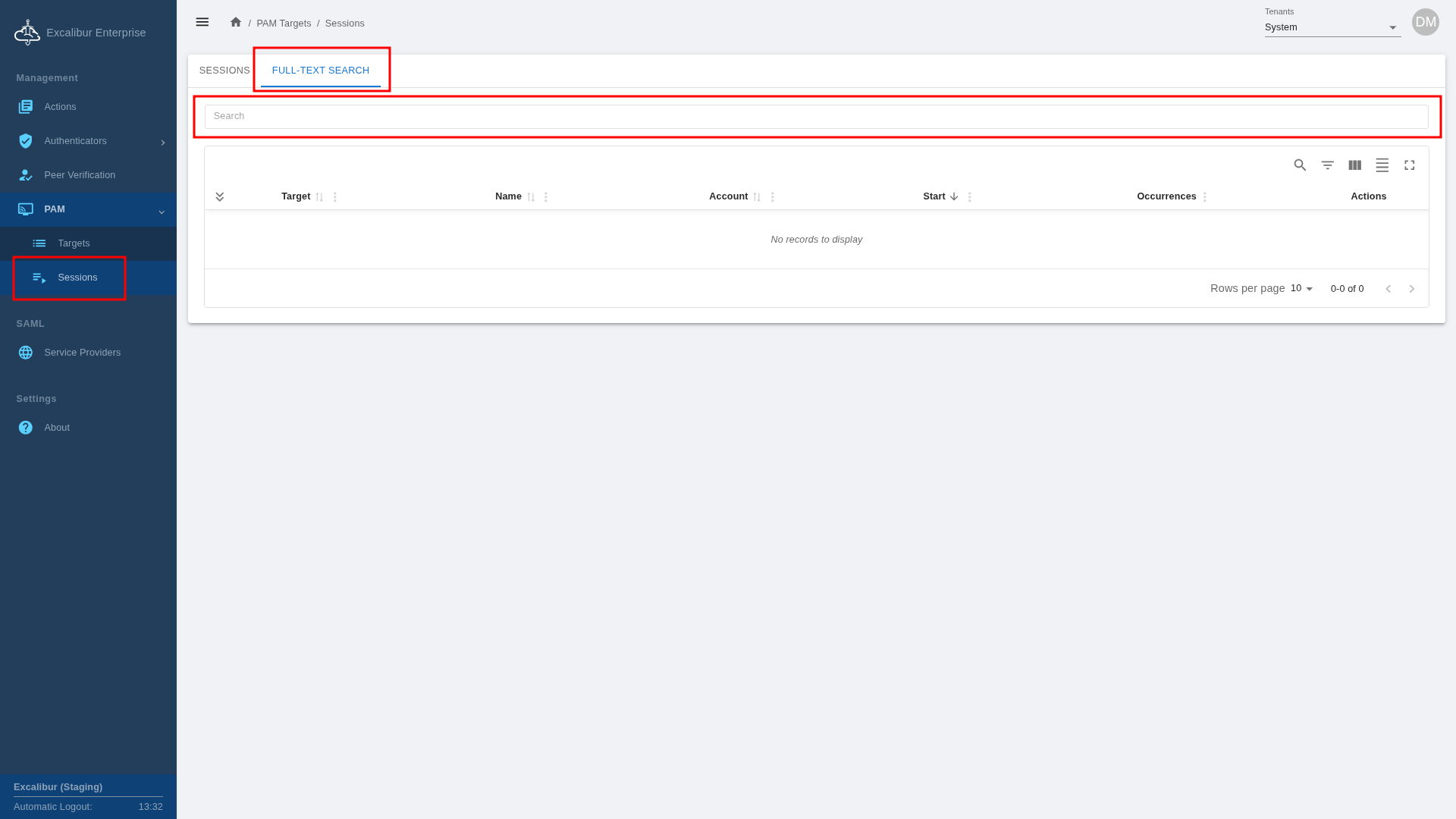Open Service Providers sidebar item
This screenshot has height=819, width=1456.
click(x=82, y=353)
